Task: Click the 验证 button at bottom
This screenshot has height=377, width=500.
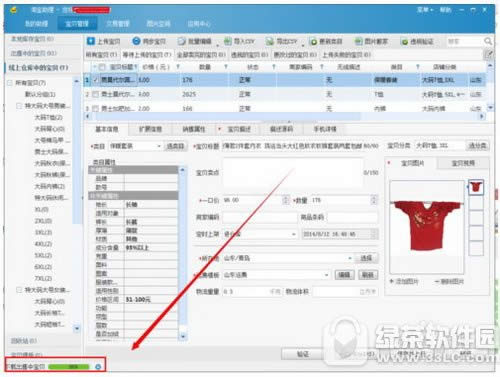Action: (x=302, y=354)
